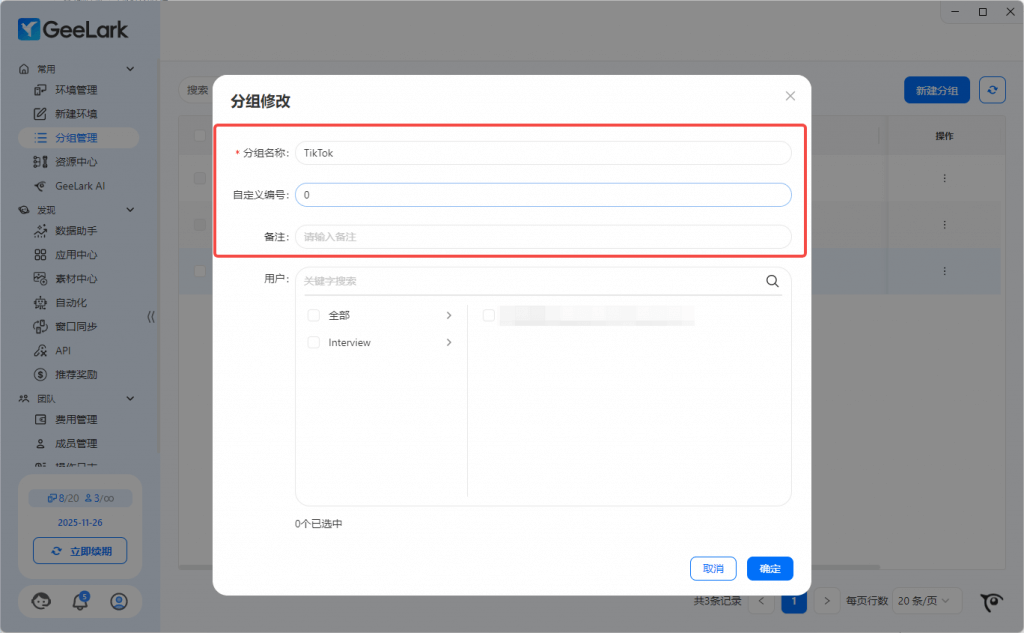The image size is (1024, 633).
Task: Click the search magnifier icon in user field
Action: pyautogui.click(x=772, y=281)
